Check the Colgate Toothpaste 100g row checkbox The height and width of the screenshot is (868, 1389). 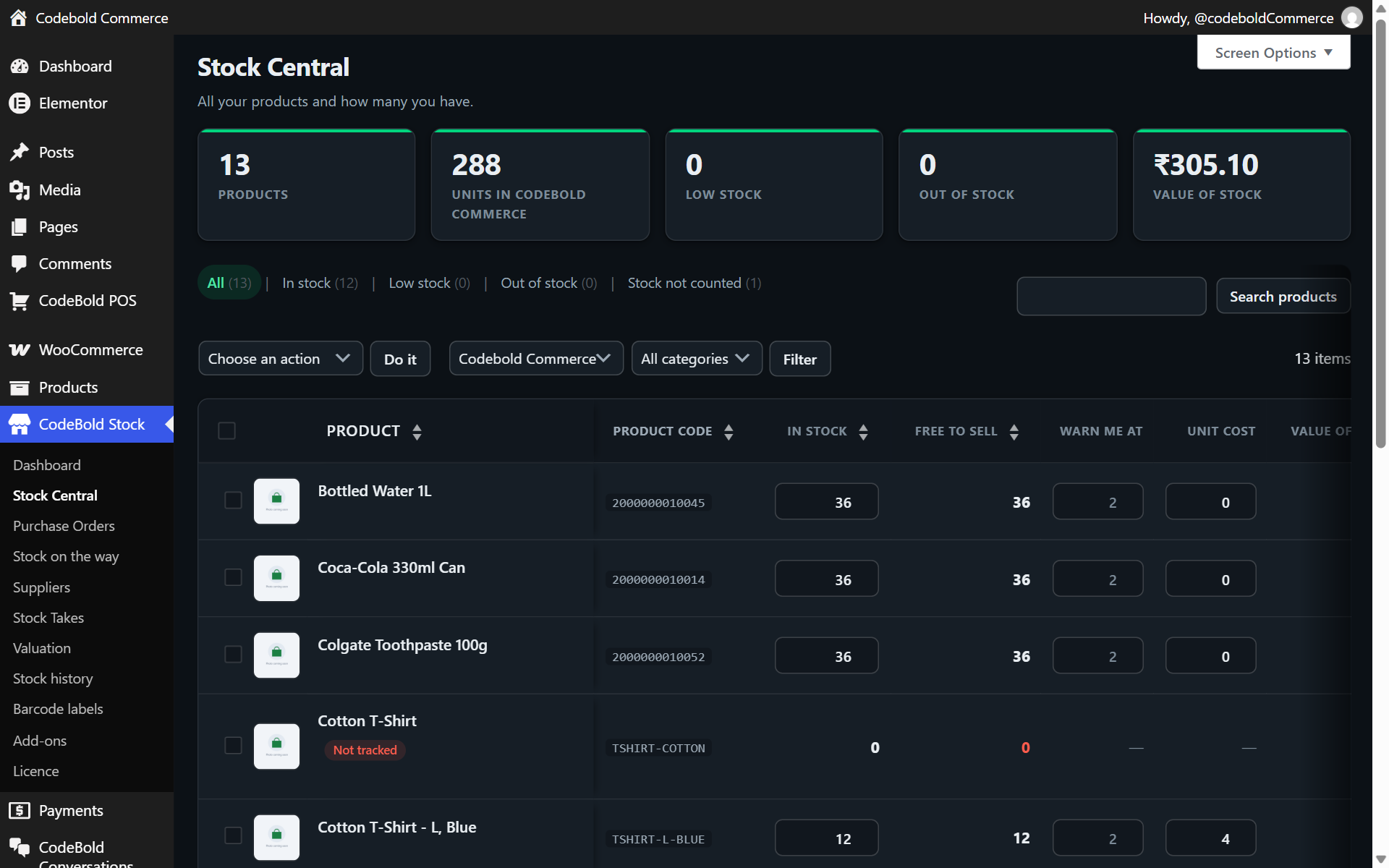click(233, 654)
